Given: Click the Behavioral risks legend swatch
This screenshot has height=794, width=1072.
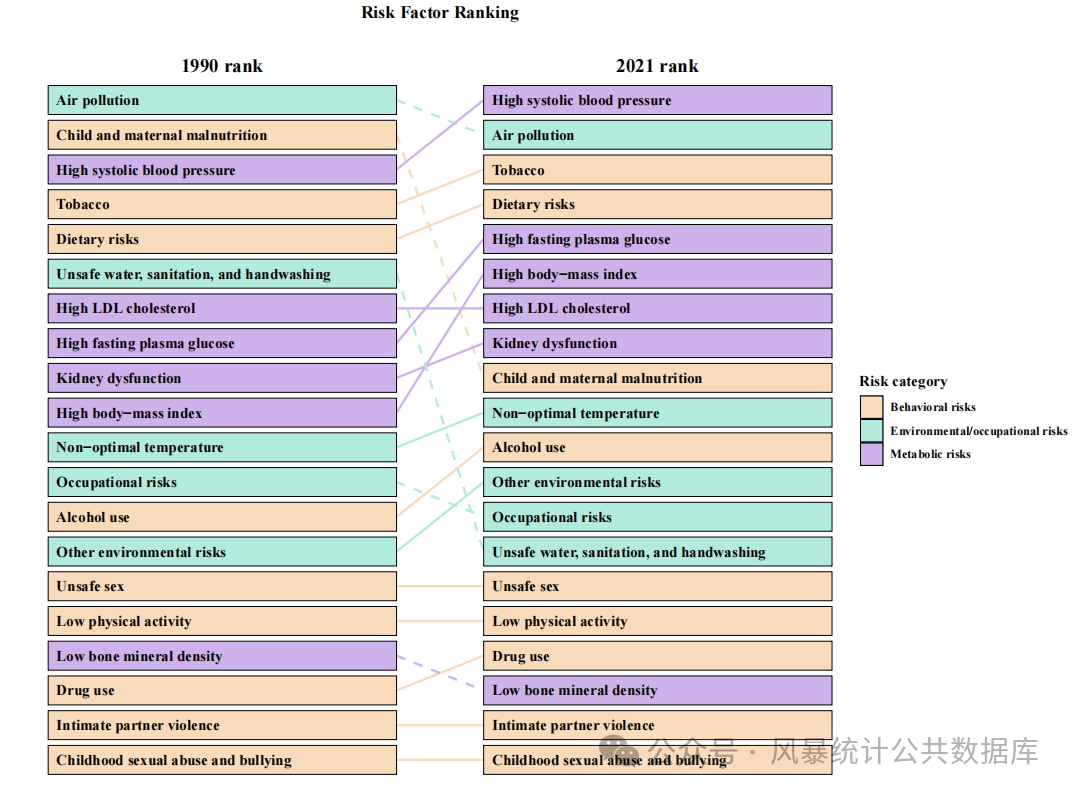Looking at the screenshot, I should tap(871, 407).
